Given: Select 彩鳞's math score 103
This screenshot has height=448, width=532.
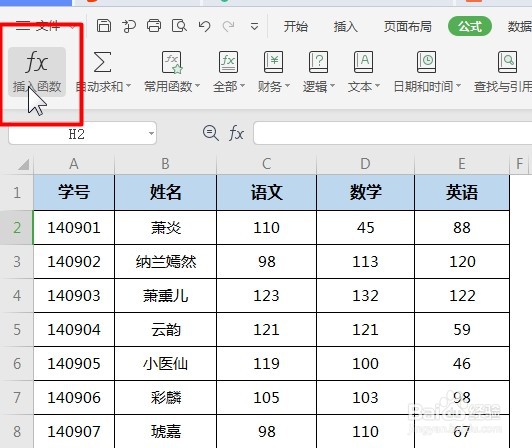Looking at the screenshot, I should click(x=365, y=397).
